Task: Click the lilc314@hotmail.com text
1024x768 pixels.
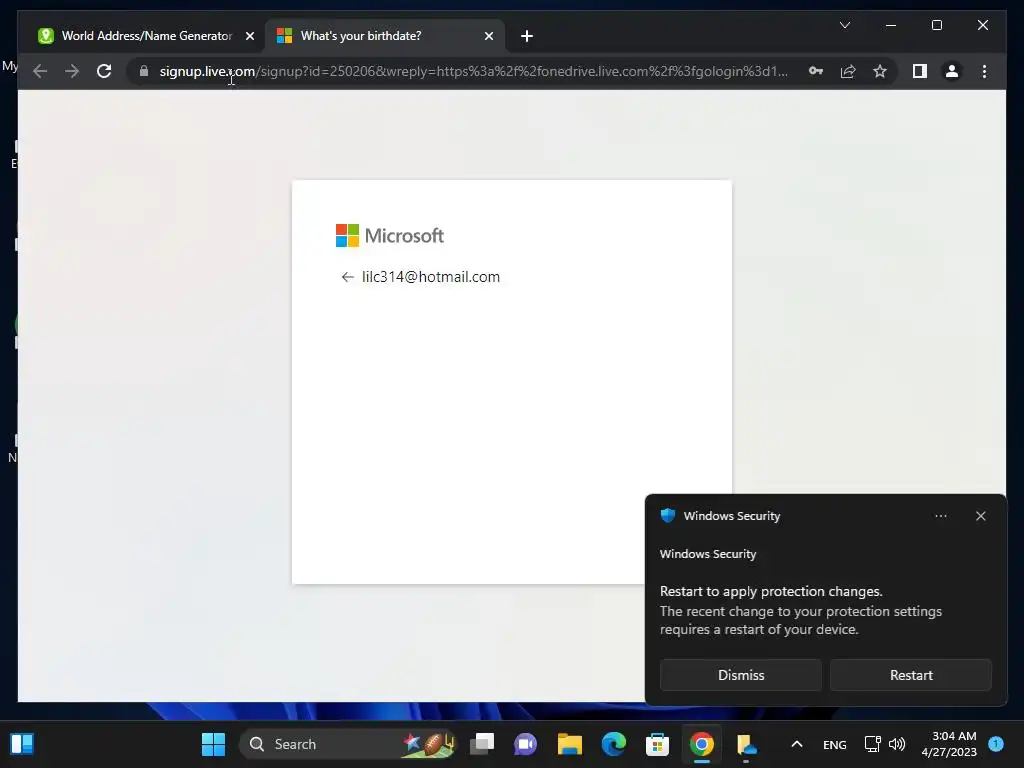Action: point(431,277)
